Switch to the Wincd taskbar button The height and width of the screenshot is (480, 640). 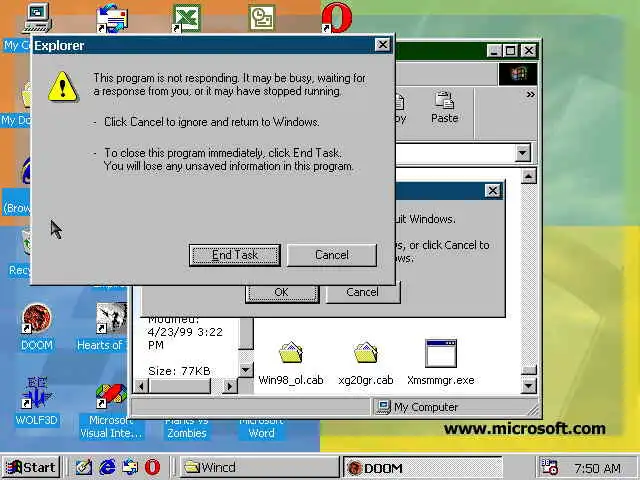[x=260, y=467]
